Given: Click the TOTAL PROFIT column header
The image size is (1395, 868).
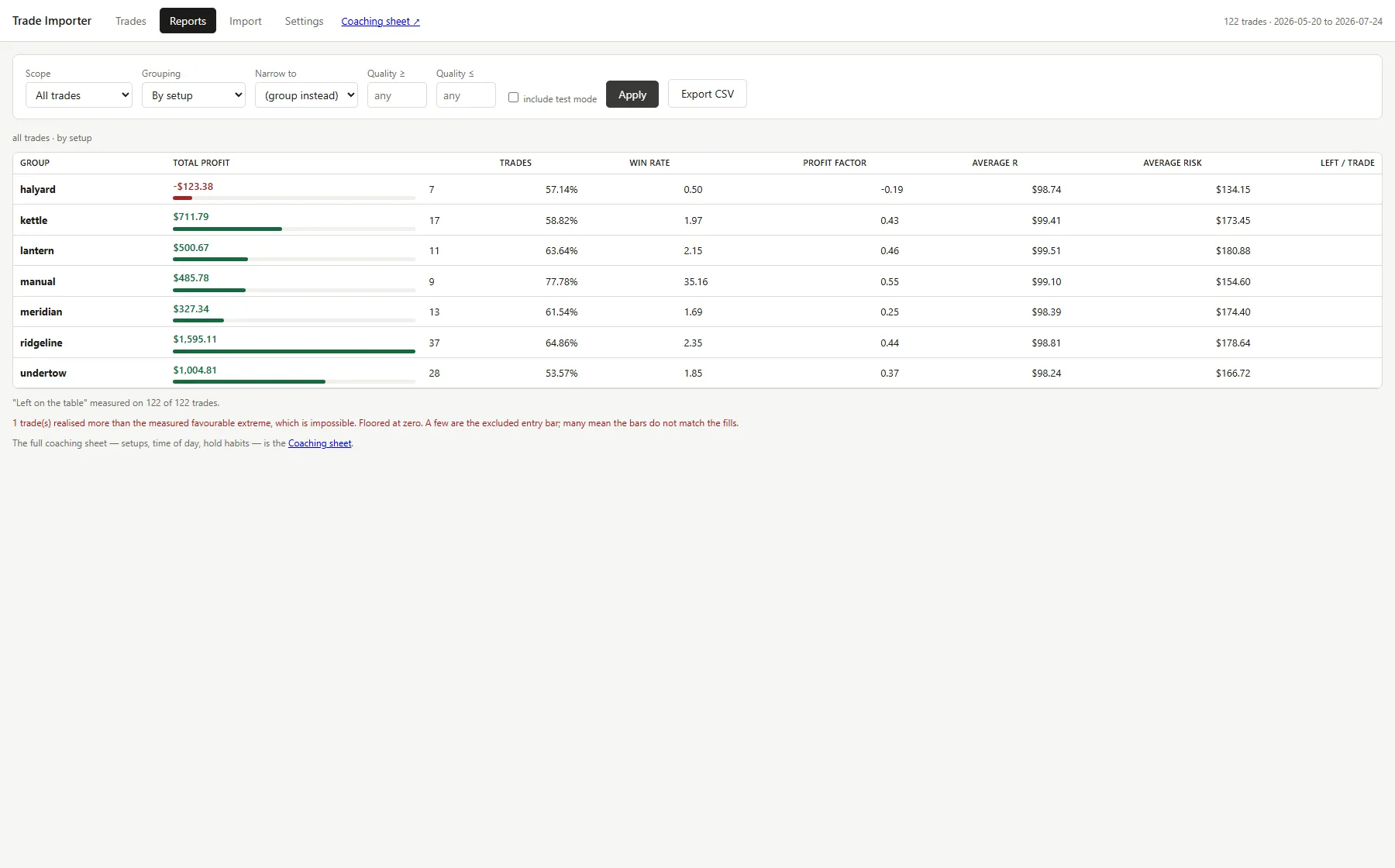Looking at the screenshot, I should (x=201, y=163).
